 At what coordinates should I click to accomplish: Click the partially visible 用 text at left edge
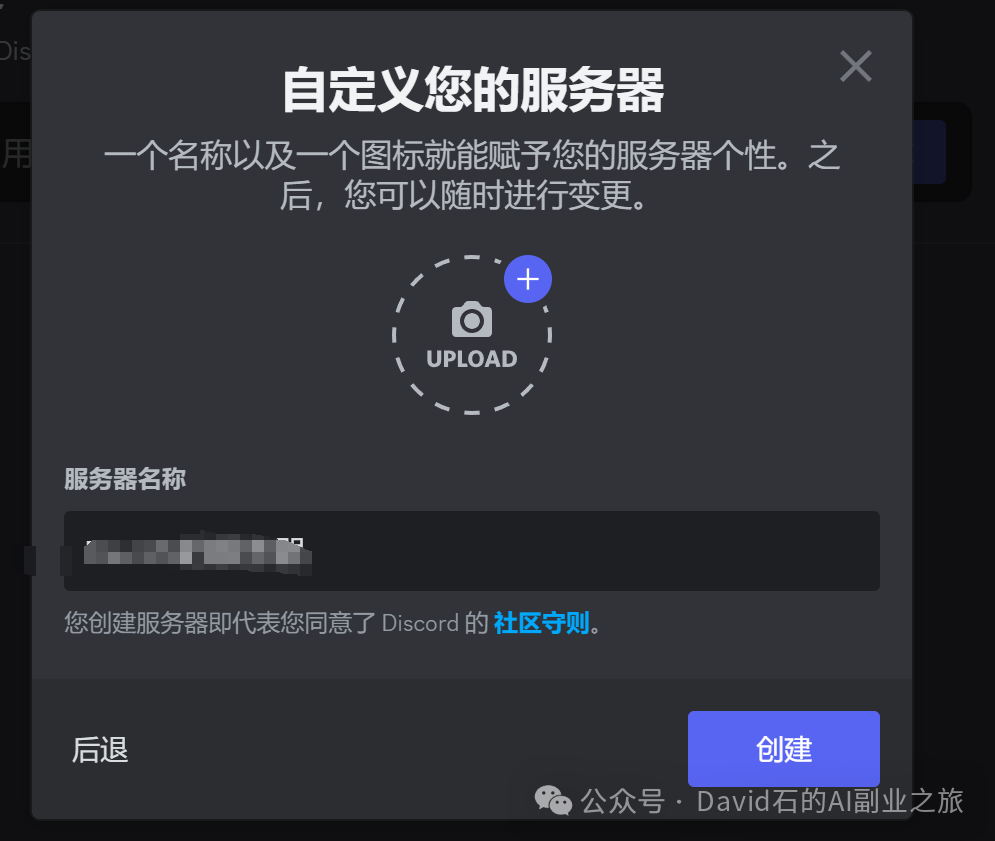16,154
